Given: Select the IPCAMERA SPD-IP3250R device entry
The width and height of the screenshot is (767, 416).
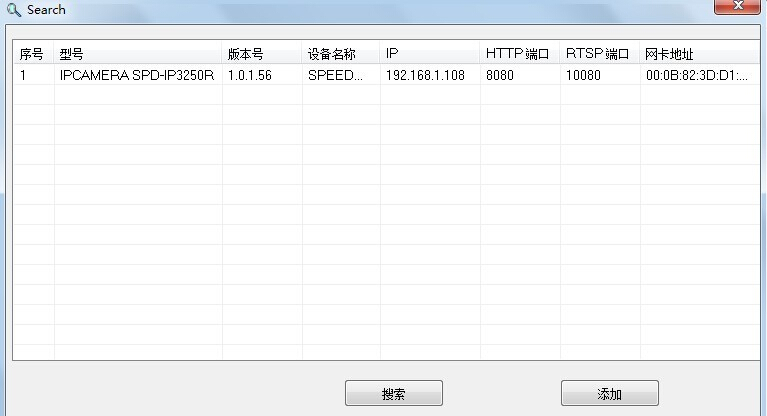Looking at the screenshot, I should tap(137, 75).
